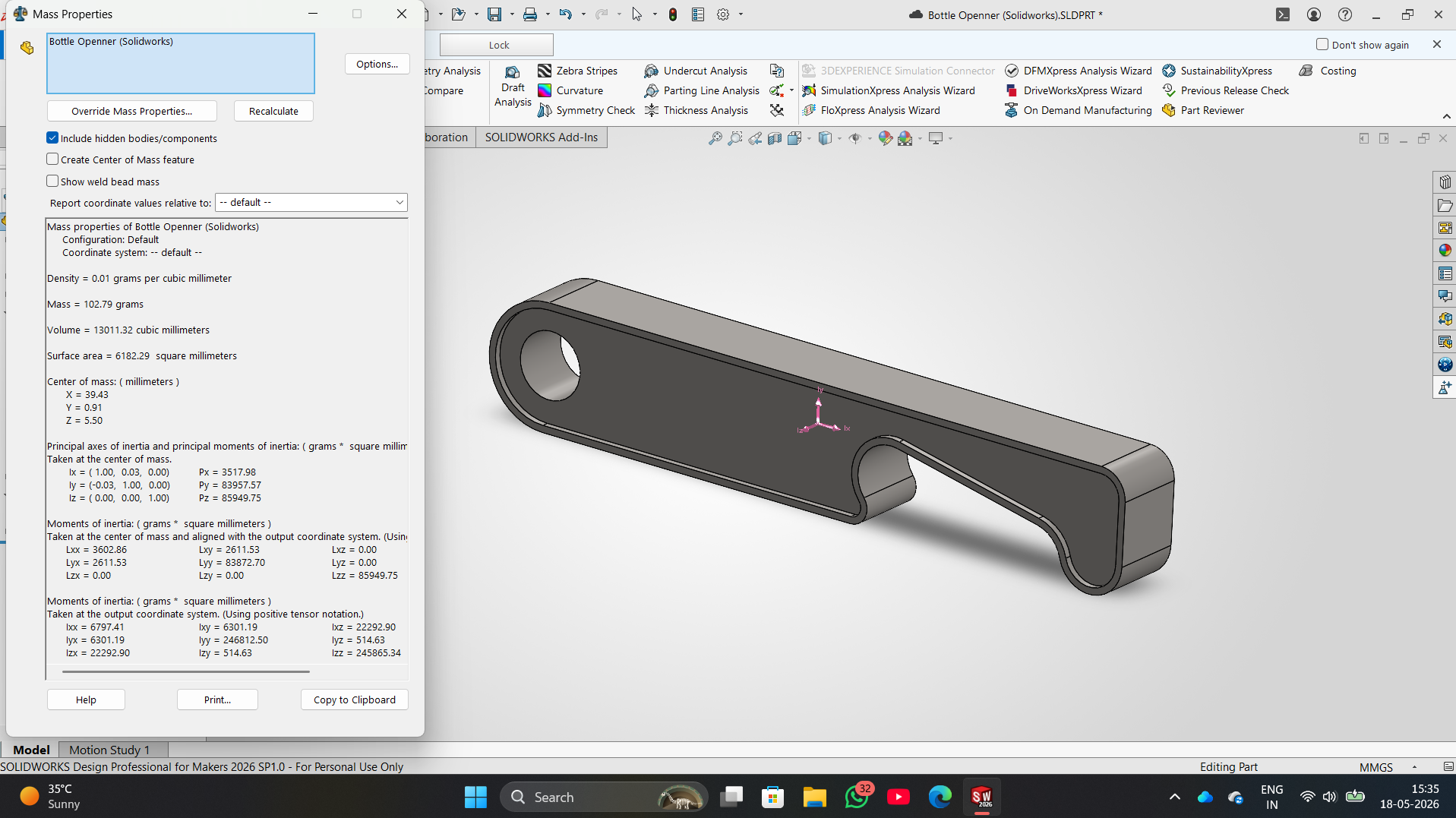Uncheck Include hidden bodies/components
The width and height of the screenshot is (1456, 818).
pos(52,137)
